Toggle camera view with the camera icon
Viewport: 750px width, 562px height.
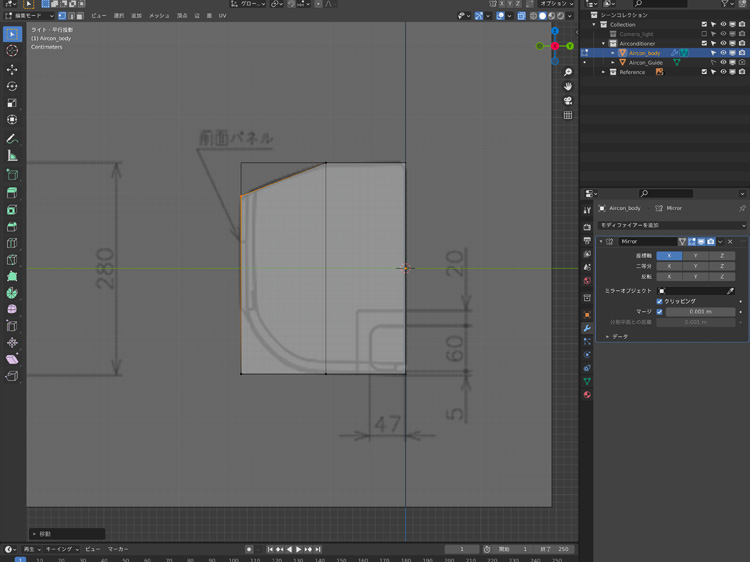coord(568,101)
